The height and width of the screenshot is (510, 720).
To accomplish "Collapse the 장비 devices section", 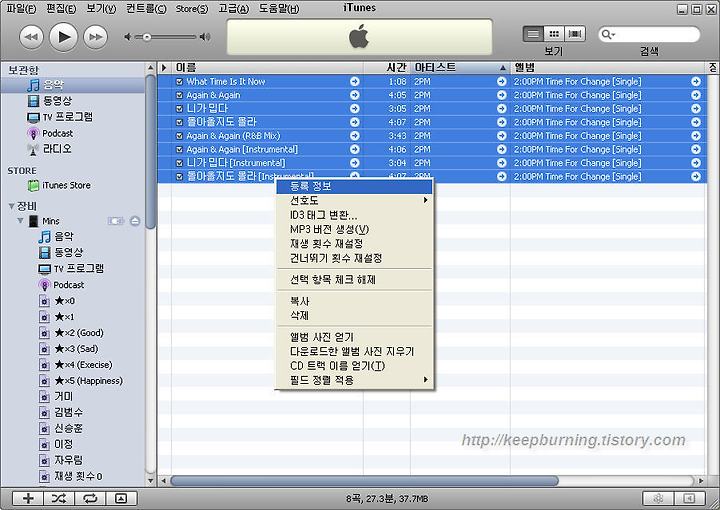I will (11, 207).
